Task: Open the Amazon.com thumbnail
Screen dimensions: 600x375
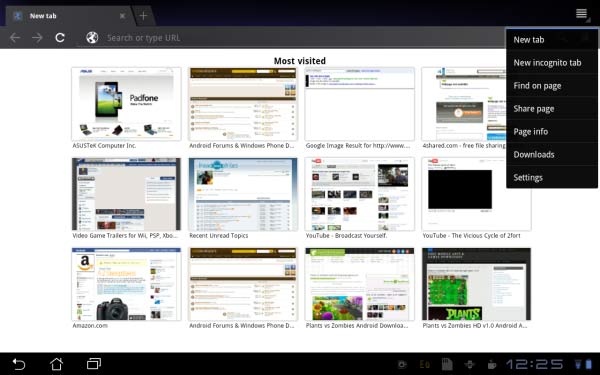Action: point(126,284)
